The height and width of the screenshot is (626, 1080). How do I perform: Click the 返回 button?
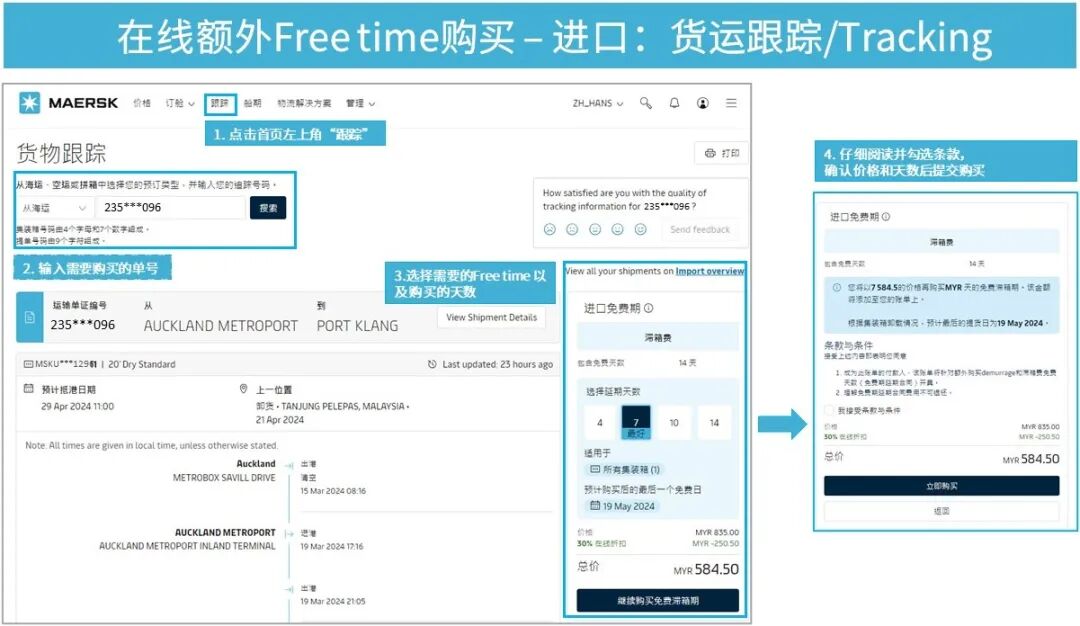pos(942,511)
